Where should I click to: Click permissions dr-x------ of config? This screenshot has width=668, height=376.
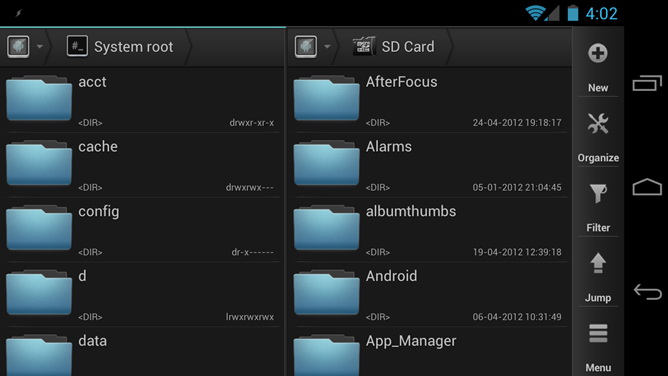[x=253, y=253]
